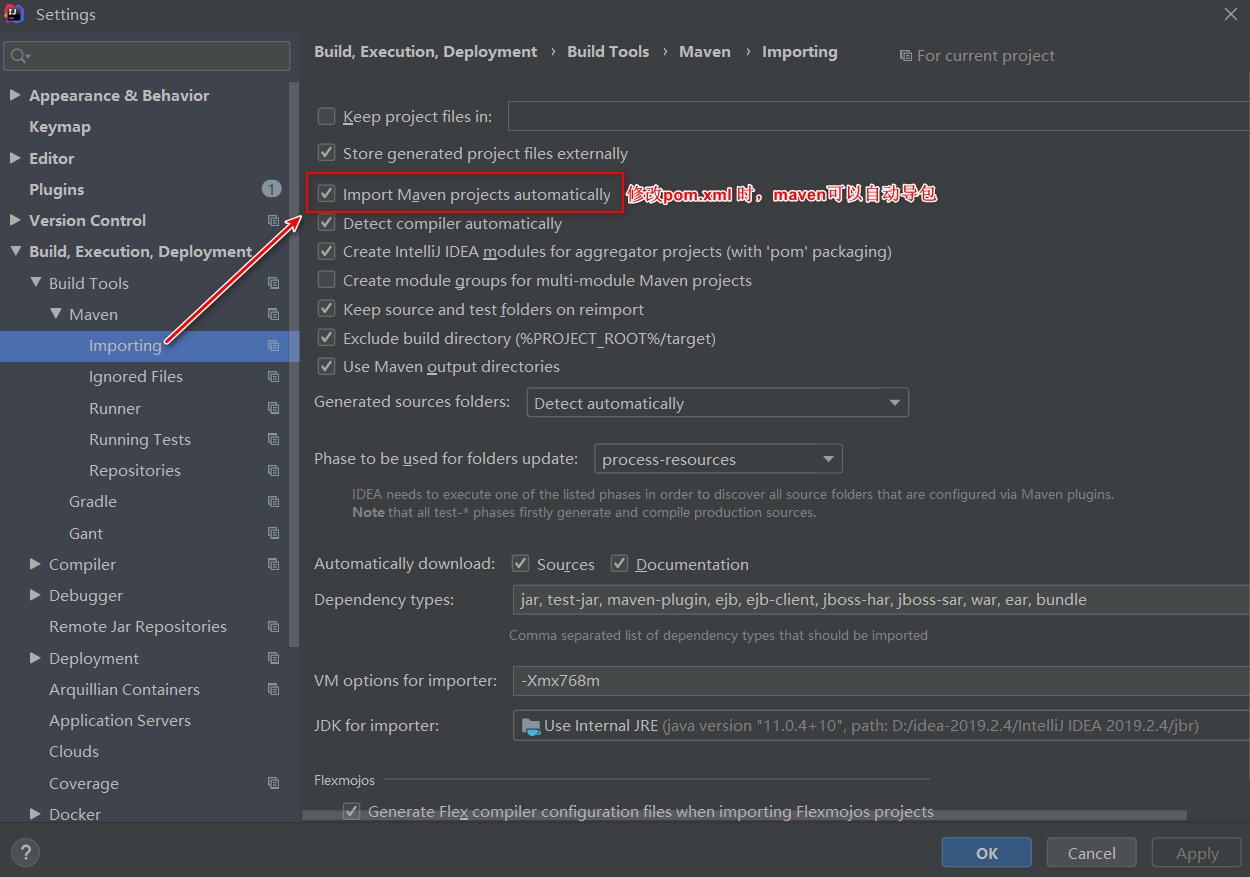
Task: Go to Application Servers settings
Action: click(120, 721)
